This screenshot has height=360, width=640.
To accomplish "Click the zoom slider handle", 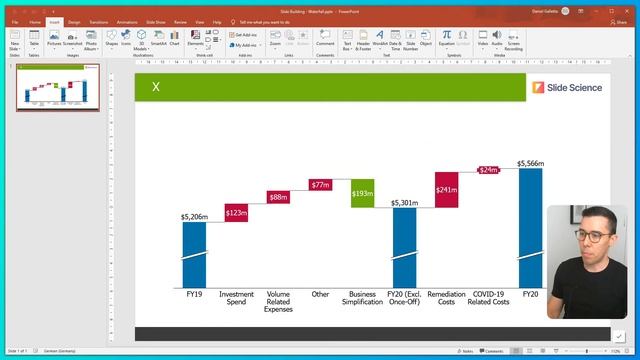I will (587, 351).
